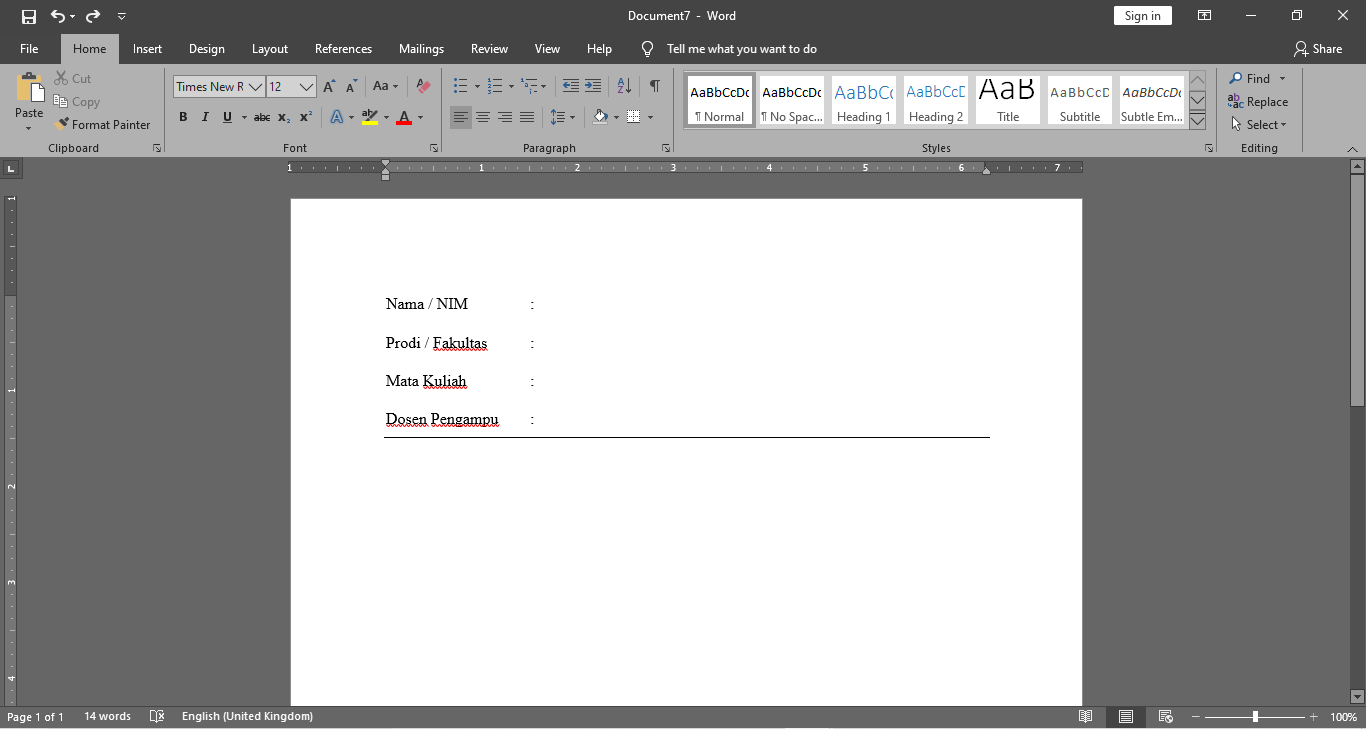Select center alignment
The height and width of the screenshot is (729, 1366).
[483, 117]
